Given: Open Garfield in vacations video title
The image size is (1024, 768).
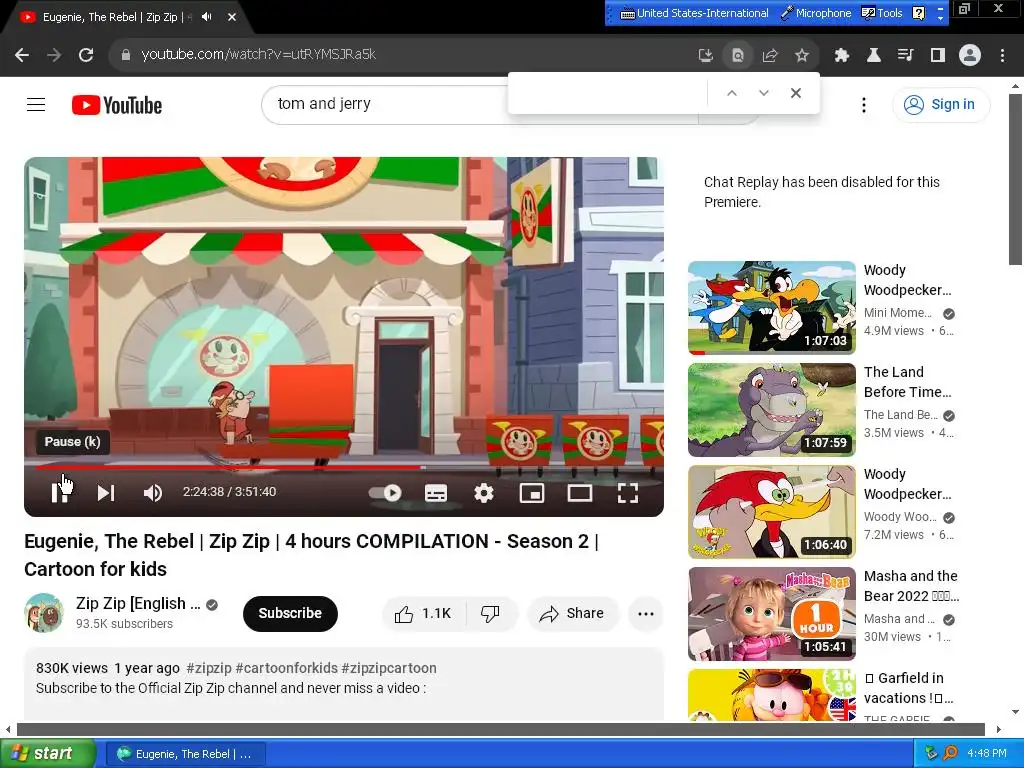Looking at the screenshot, I should click(x=909, y=688).
